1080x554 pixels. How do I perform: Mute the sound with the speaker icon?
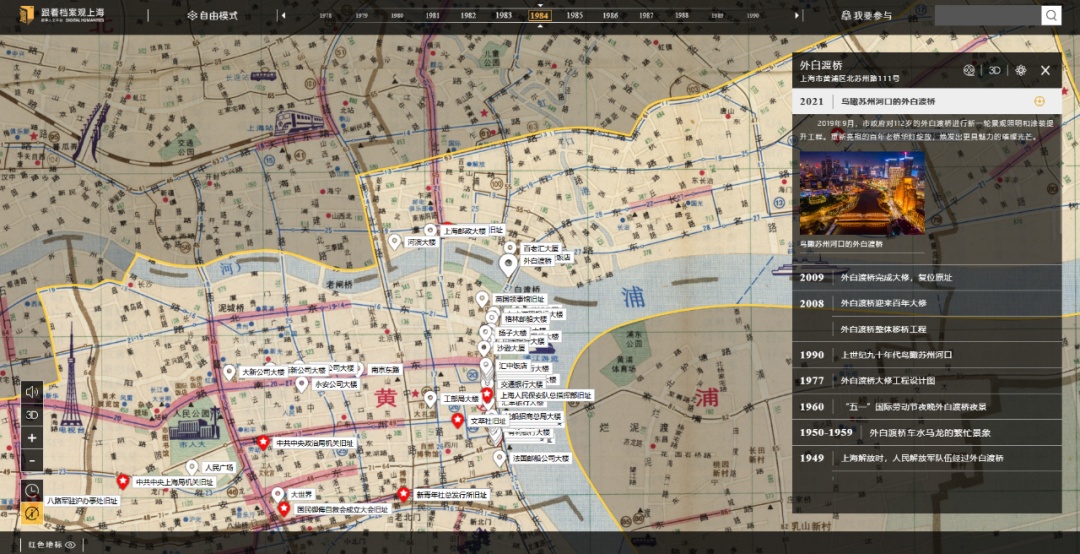pos(32,392)
